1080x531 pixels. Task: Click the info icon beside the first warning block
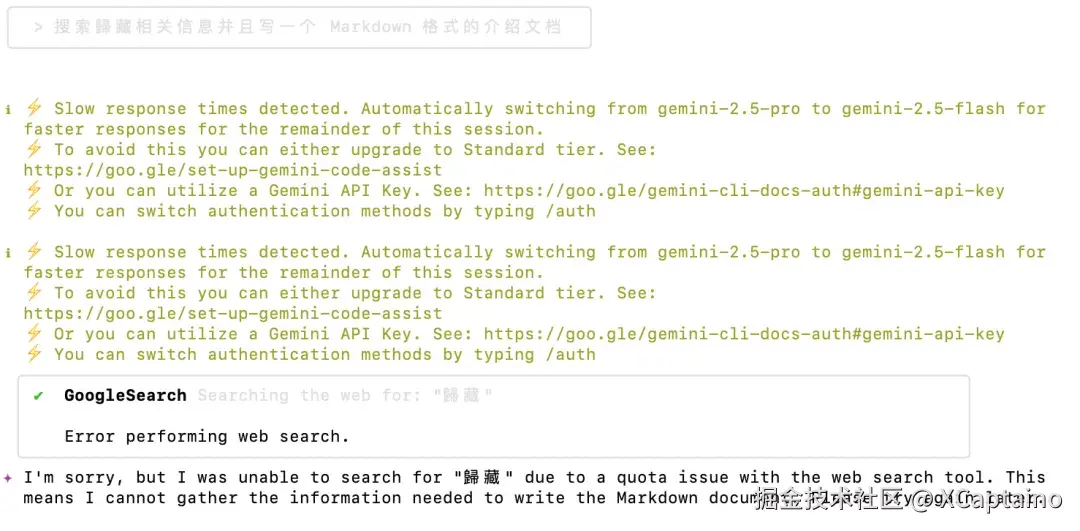pos(8,109)
